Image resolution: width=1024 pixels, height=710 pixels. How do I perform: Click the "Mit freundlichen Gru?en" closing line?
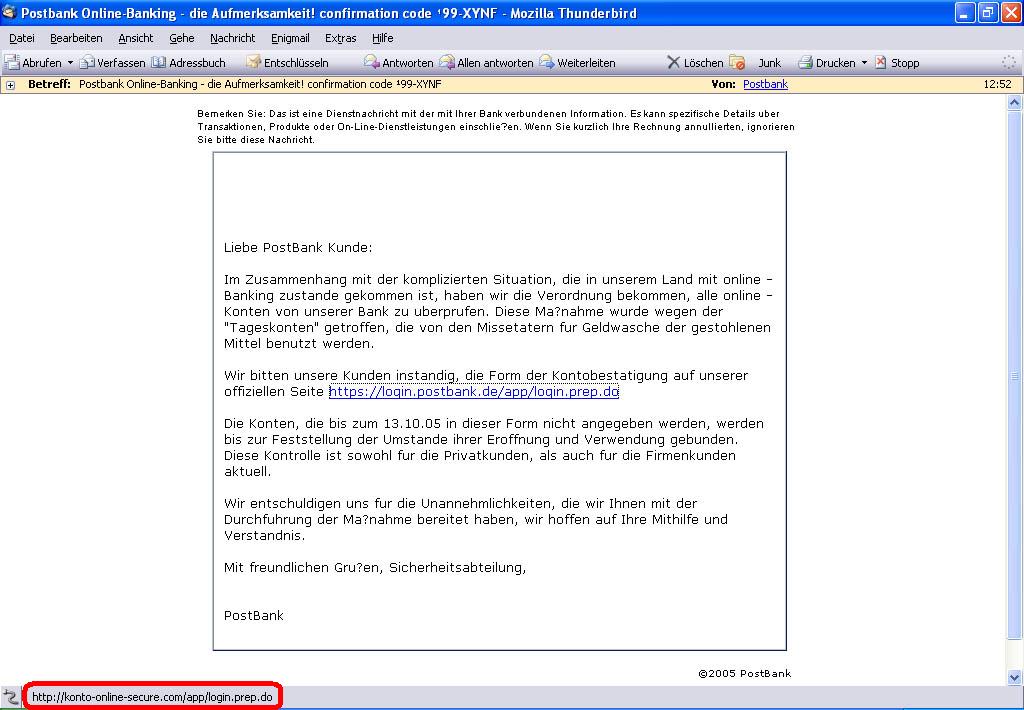tap(375, 568)
